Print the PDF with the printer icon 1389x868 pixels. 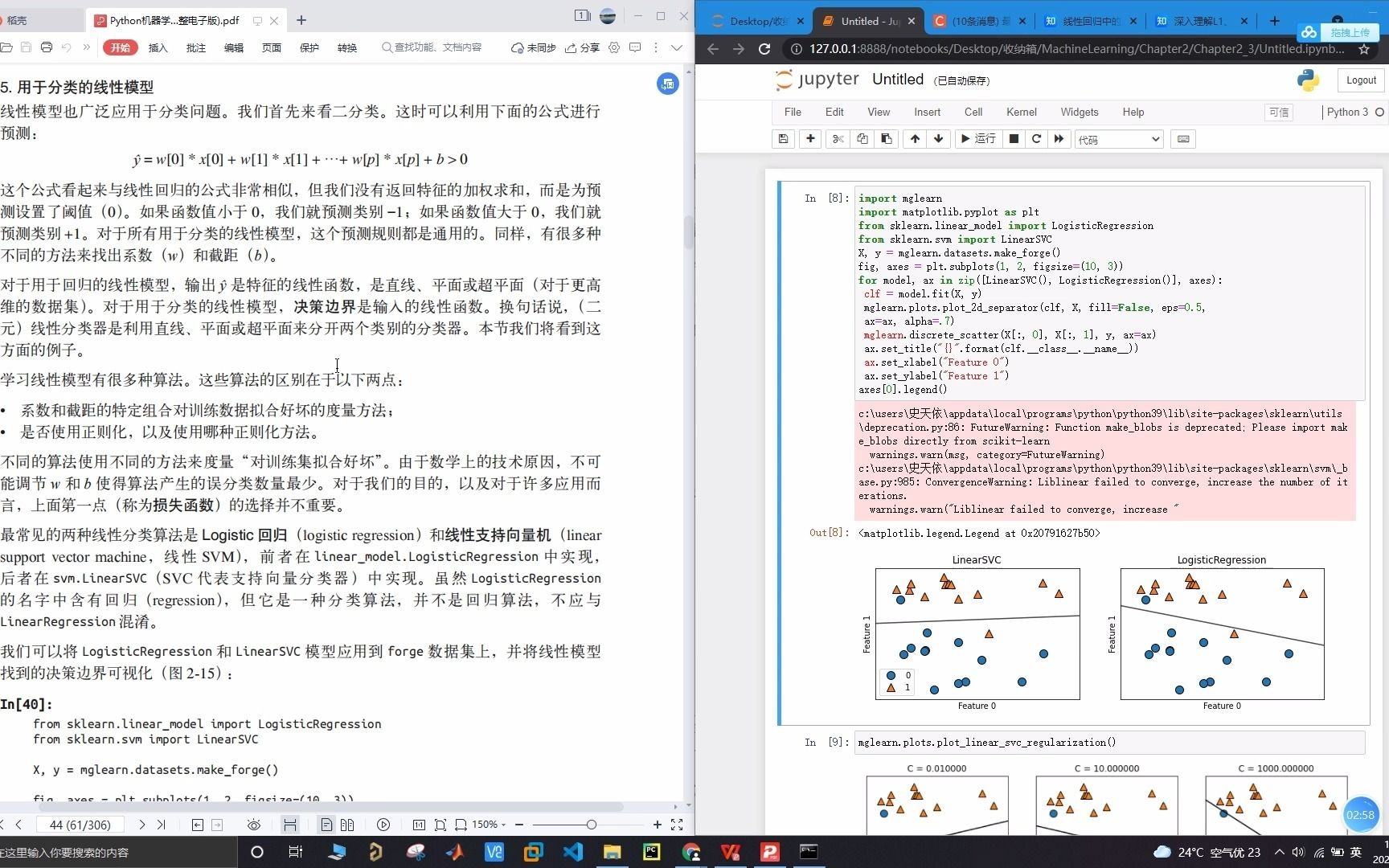pos(46,47)
